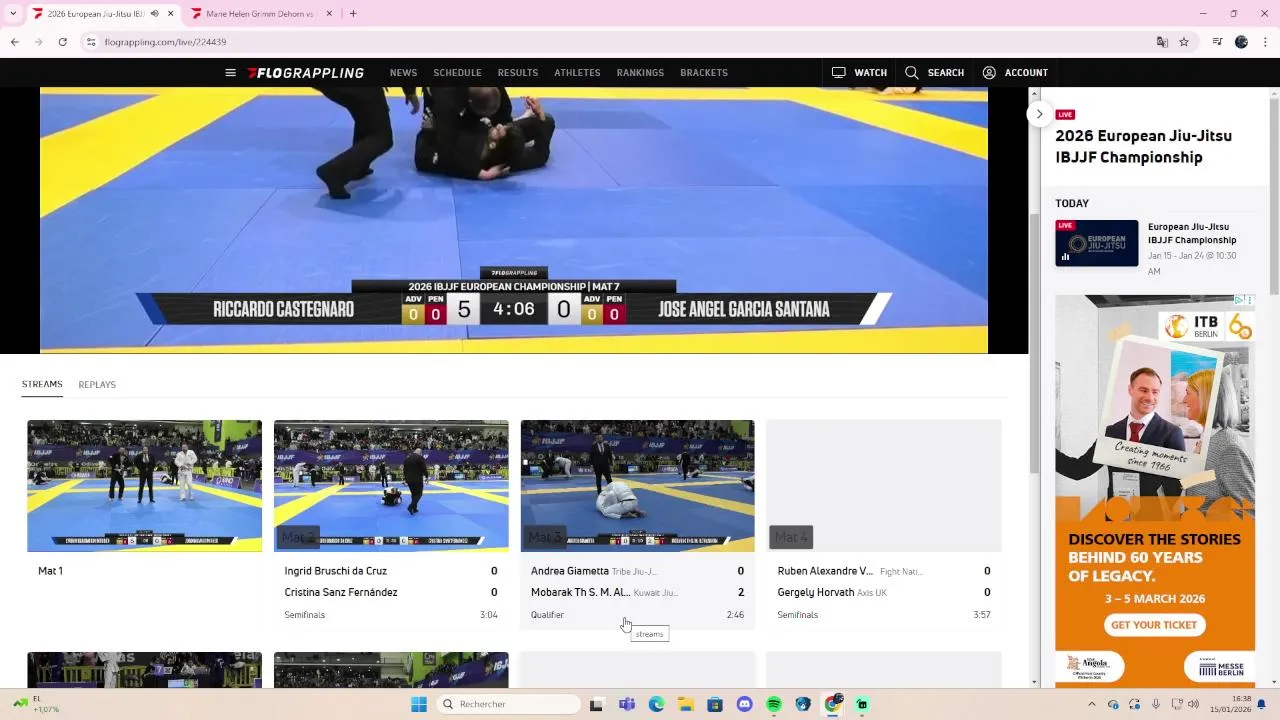View site information icon in address bar
The image size is (1280, 720).
tap(91, 42)
